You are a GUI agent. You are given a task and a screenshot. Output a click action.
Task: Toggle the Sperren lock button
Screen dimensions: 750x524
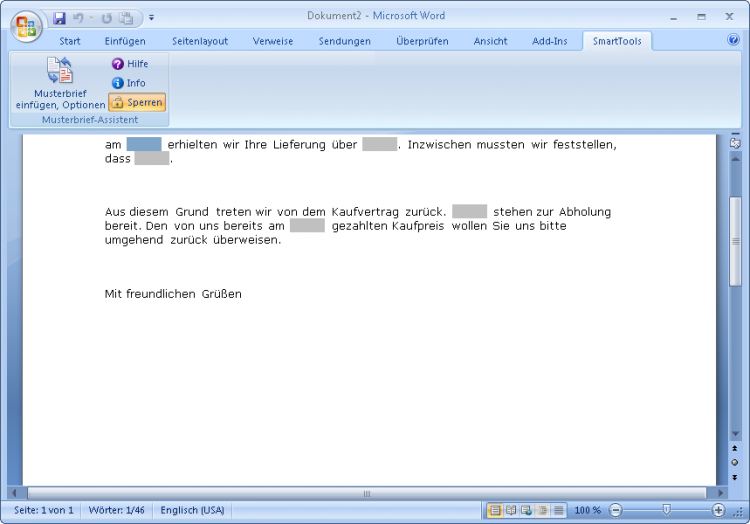[137, 103]
